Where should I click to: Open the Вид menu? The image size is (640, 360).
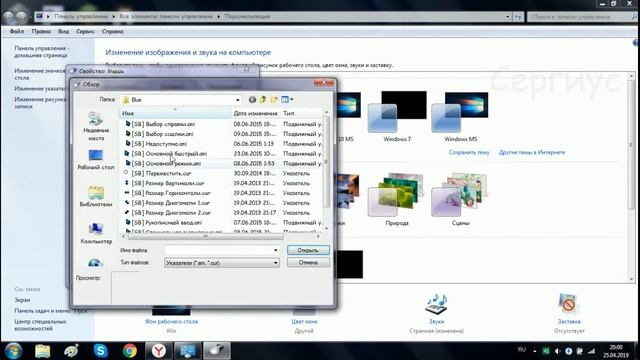[63, 31]
